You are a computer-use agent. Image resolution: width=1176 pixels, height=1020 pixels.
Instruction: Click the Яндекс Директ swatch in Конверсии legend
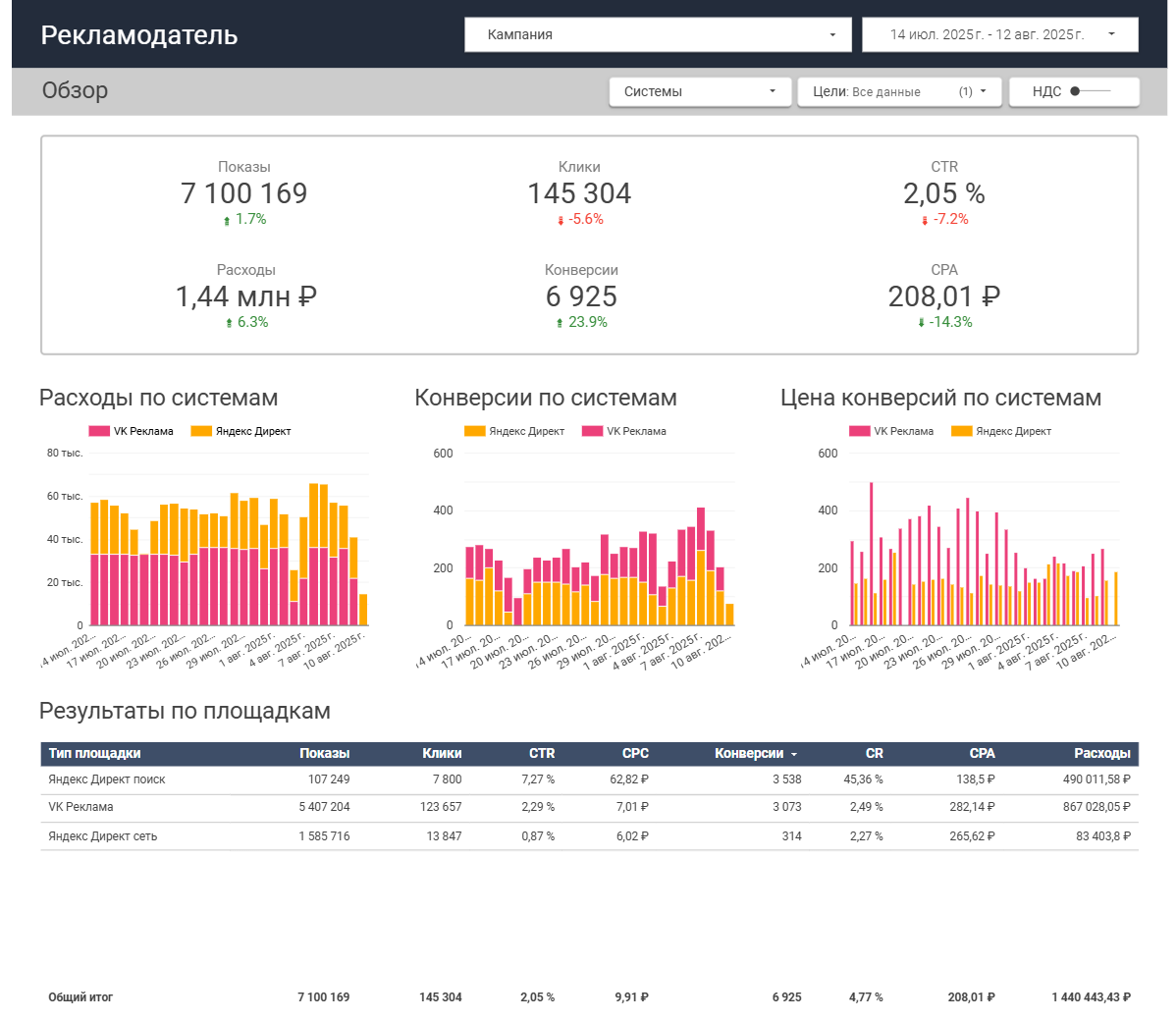pos(475,431)
